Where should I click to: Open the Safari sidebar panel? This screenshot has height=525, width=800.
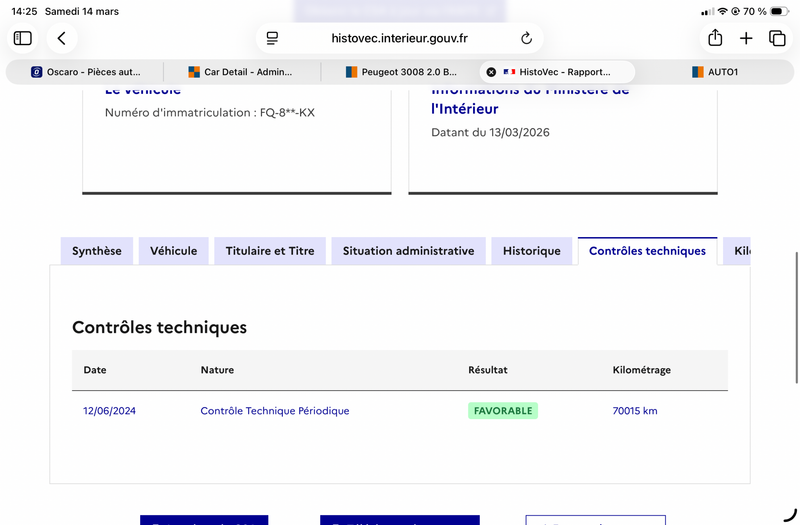point(23,38)
